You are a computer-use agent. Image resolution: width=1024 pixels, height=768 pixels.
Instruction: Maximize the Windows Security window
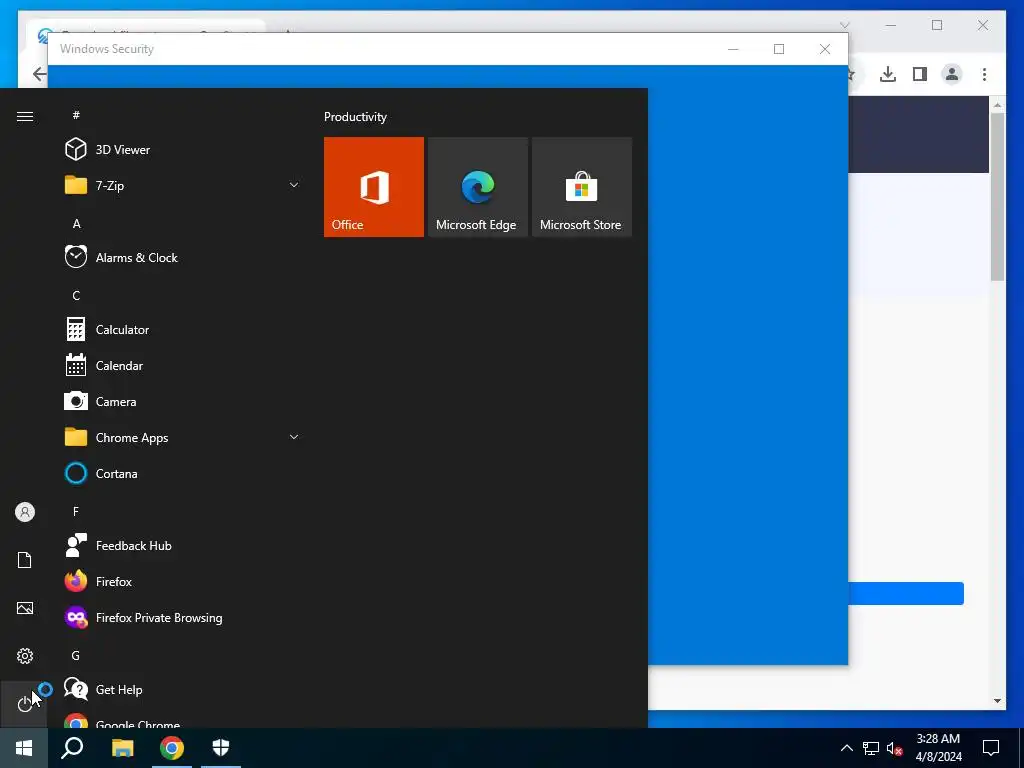[778, 49]
